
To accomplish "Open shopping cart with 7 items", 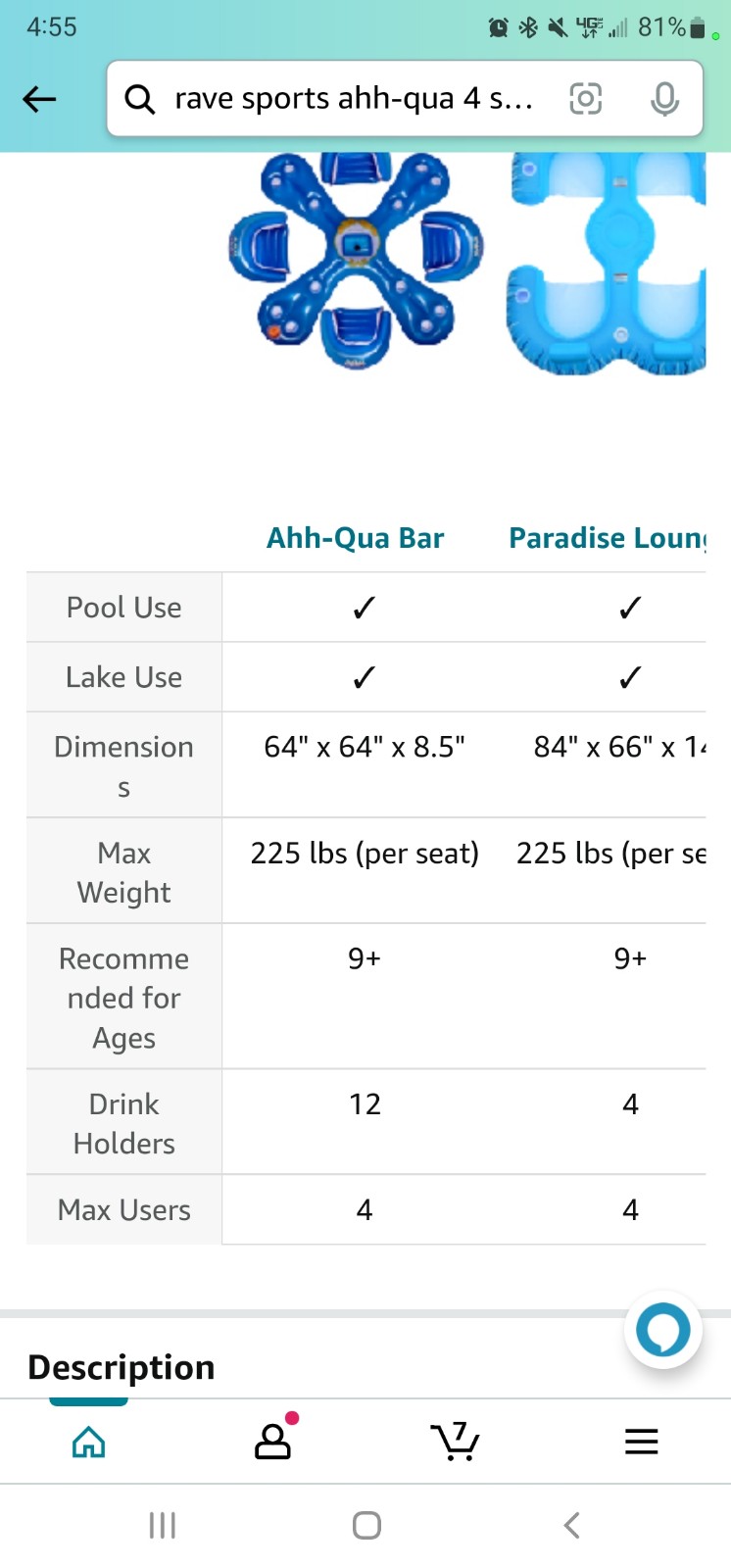I will coord(455,1441).
